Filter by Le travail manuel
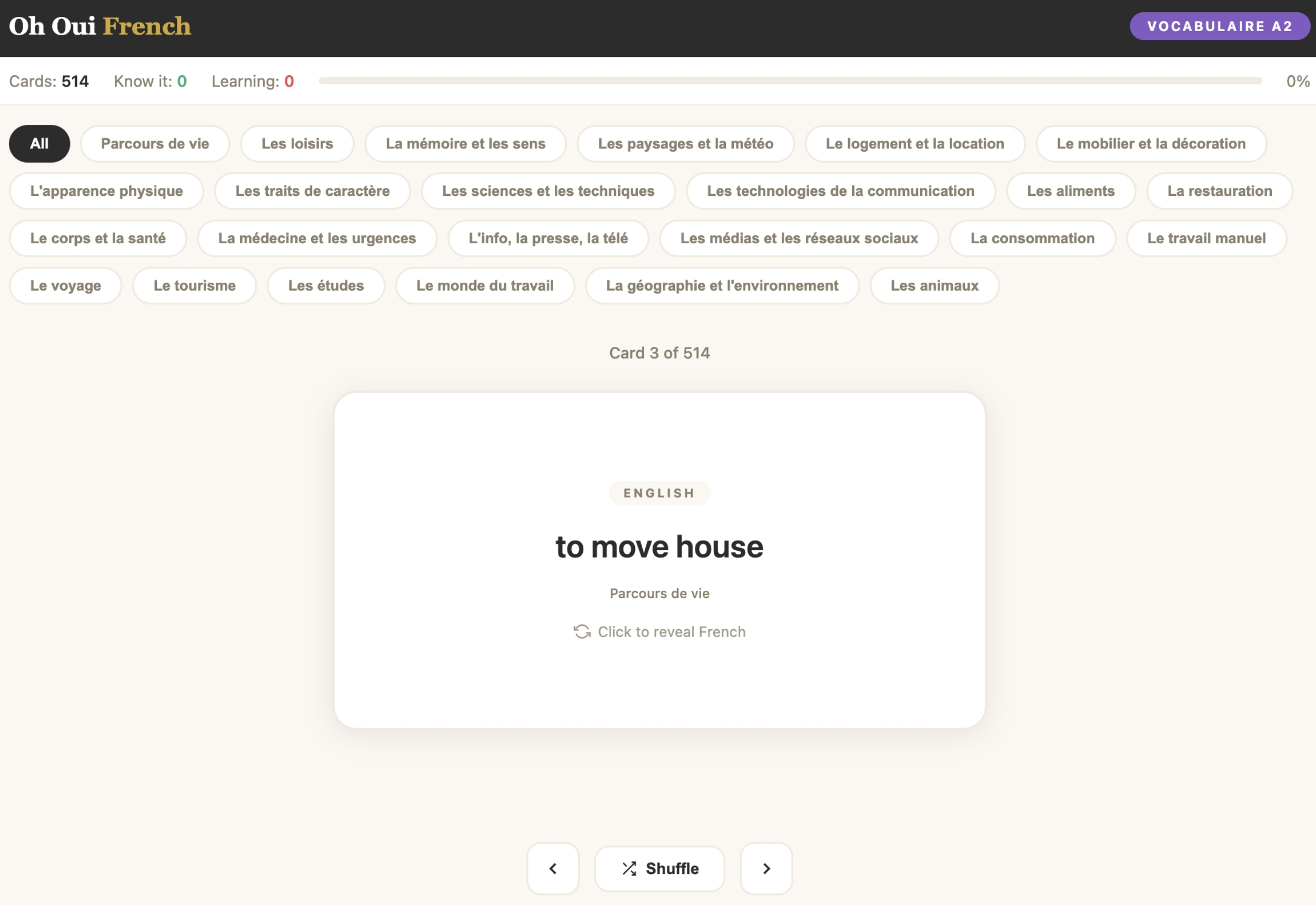This screenshot has height=905, width=1316. click(1206, 238)
